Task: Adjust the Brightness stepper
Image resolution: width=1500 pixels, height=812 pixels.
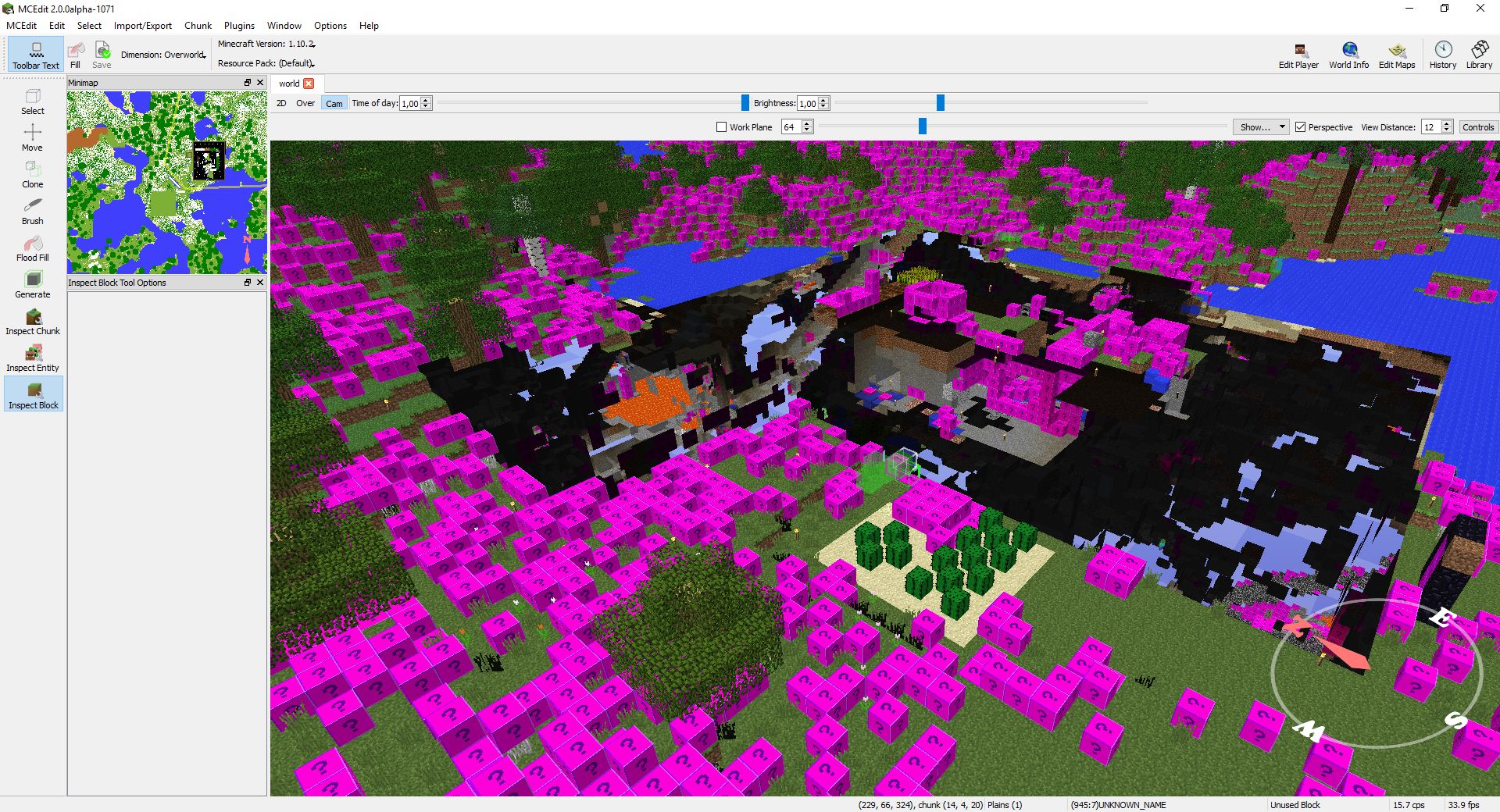Action: tap(823, 103)
